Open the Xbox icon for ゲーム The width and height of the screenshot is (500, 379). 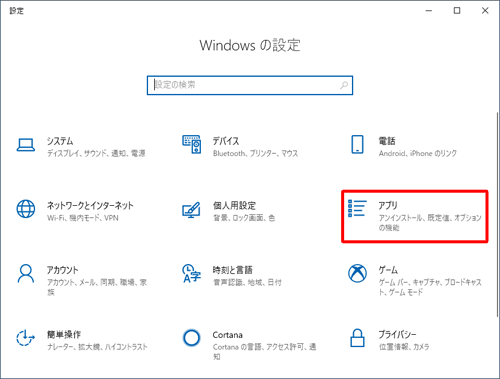tap(357, 273)
